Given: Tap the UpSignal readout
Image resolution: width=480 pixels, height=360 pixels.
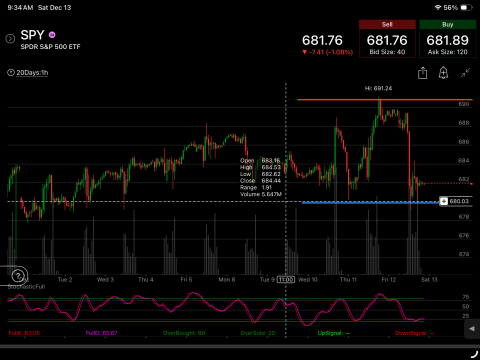Looking at the screenshot, I should click(334, 333).
